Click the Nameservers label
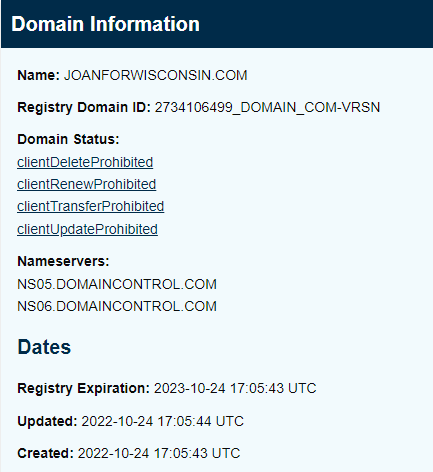This screenshot has height=472, width=433. point(63,261)
